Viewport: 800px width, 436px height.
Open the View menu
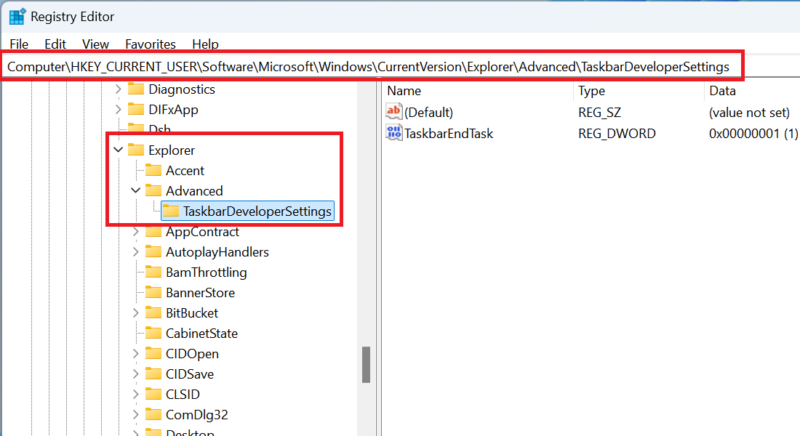pyautogui.click(x=95, y=44)
